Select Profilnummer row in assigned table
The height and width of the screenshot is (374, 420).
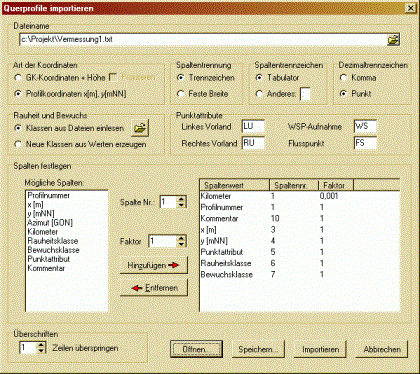299,207
